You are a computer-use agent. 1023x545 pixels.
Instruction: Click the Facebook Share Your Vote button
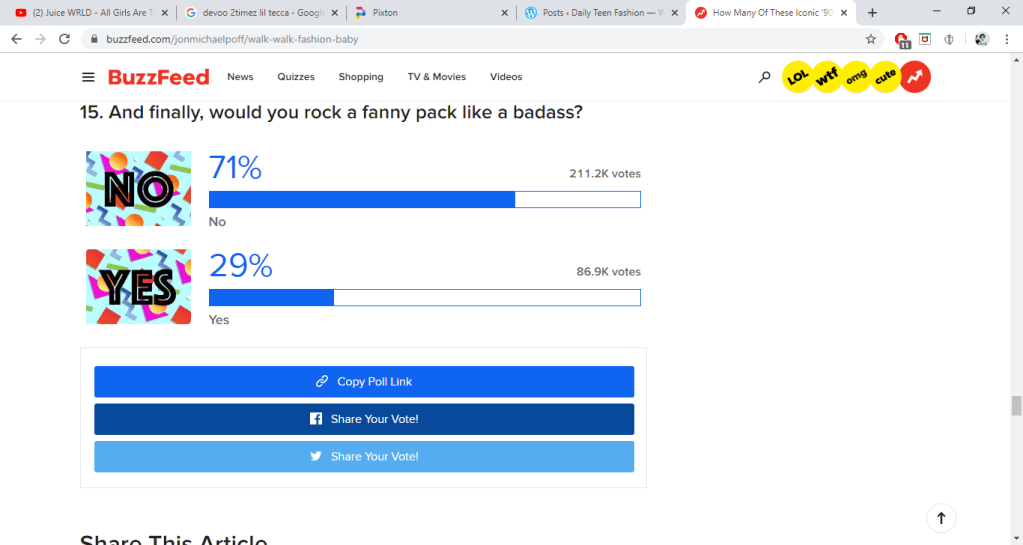click(x=364, y=419)
